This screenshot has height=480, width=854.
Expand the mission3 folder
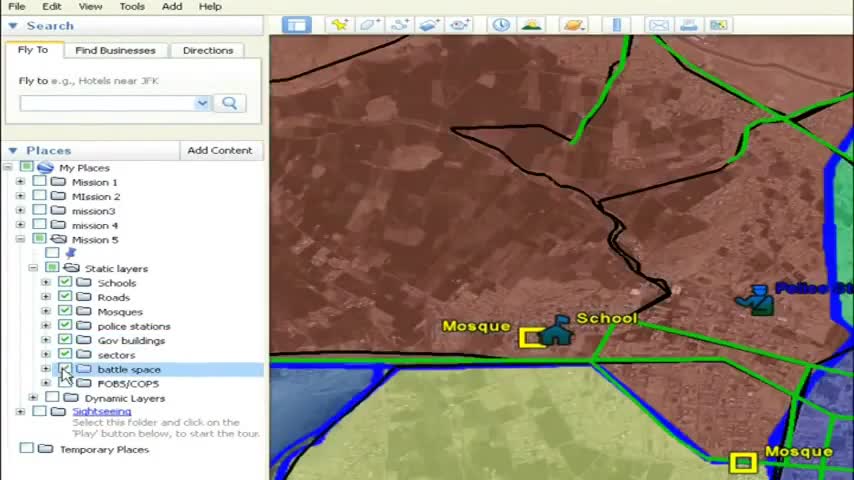tap(20, 210)
